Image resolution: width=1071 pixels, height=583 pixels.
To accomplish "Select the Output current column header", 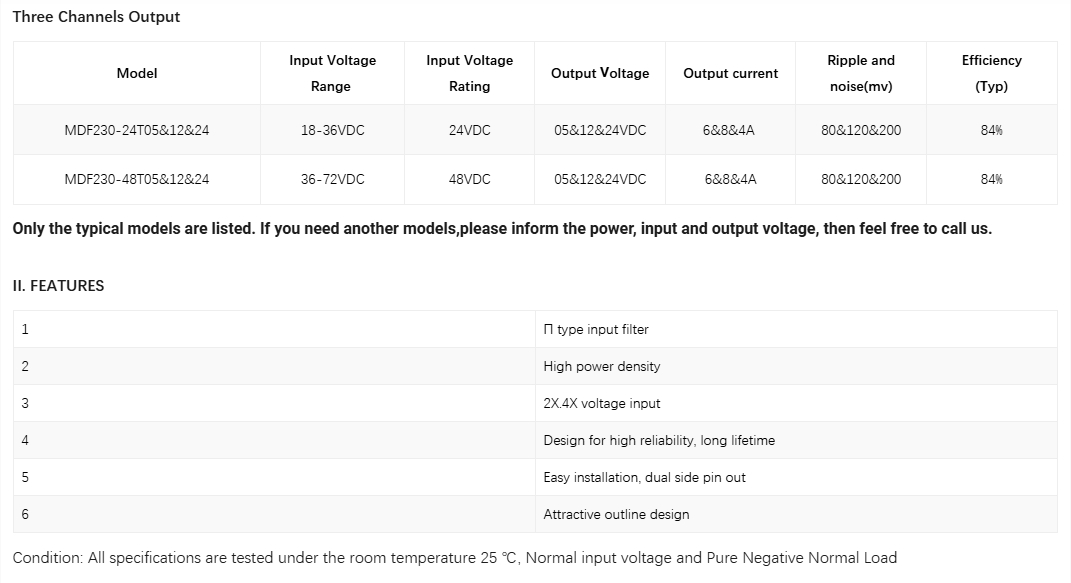I will (730, 73).
